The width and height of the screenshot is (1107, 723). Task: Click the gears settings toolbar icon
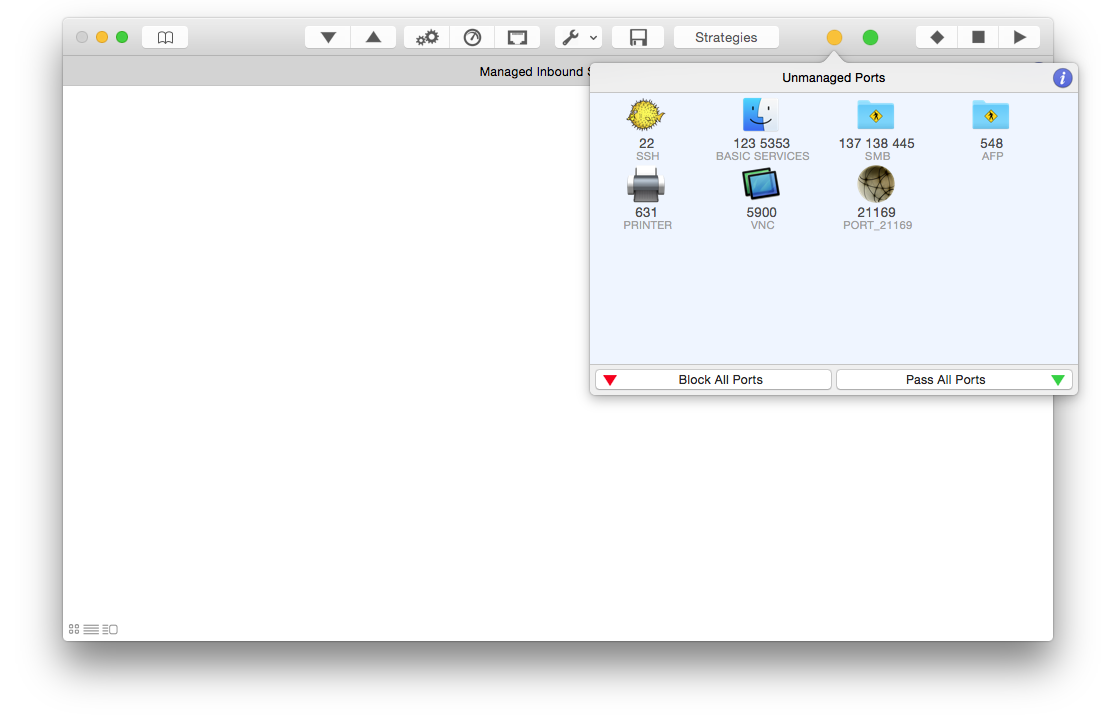click(x=427, y=37)
